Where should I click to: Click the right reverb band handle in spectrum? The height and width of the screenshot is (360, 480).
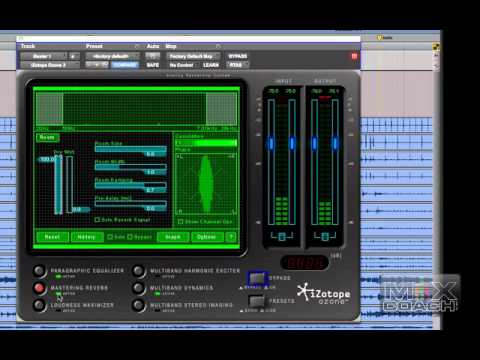(x=221, y=108)
